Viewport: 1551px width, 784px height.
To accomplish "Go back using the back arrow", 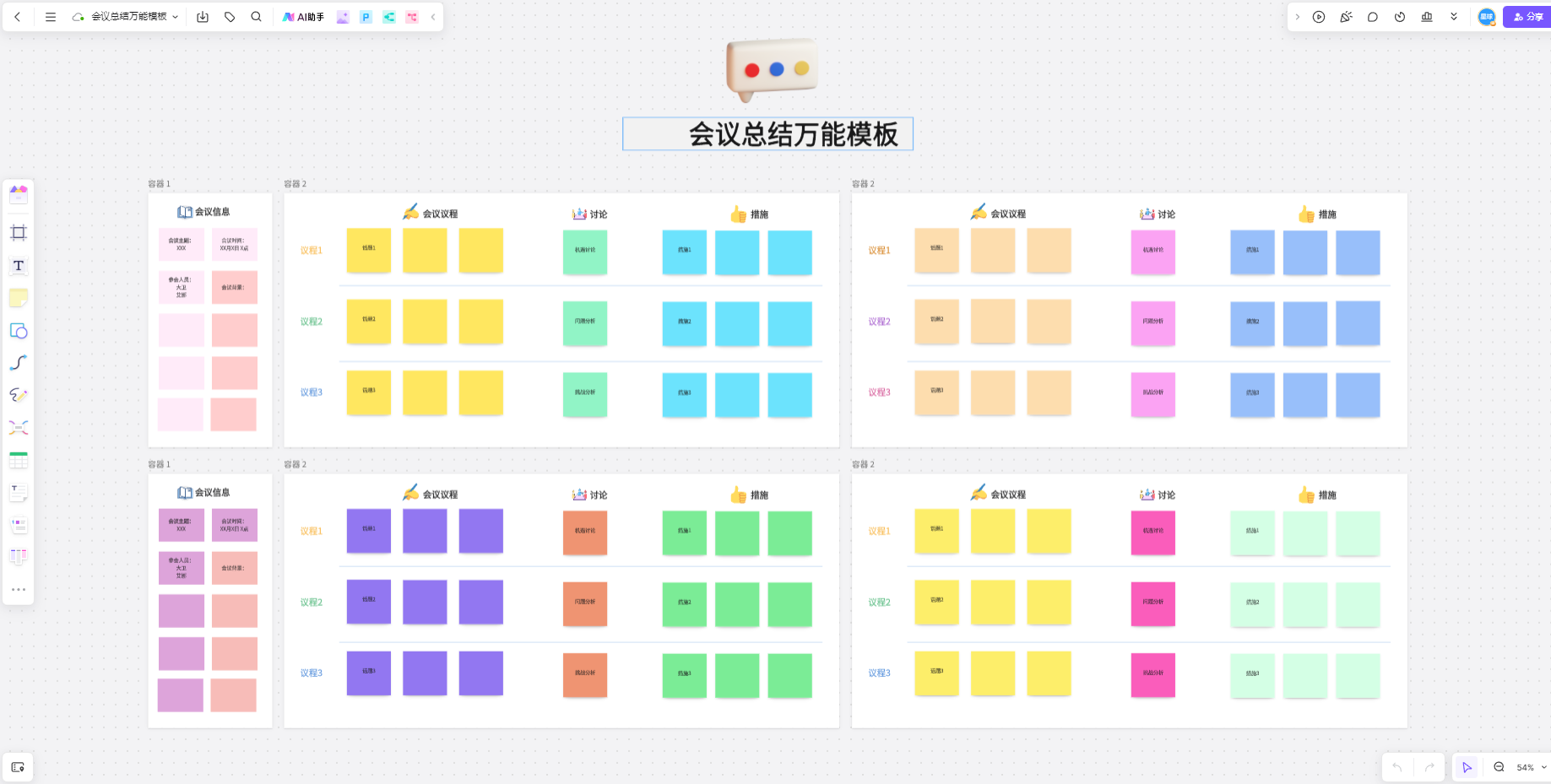I will click(18, 17).
